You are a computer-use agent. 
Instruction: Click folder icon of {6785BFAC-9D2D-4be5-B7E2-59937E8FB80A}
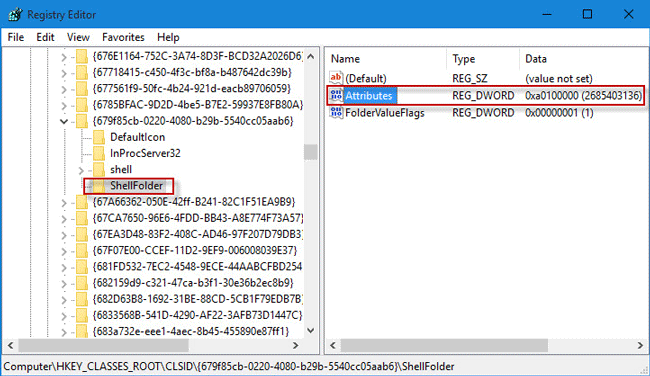(82, 104)
